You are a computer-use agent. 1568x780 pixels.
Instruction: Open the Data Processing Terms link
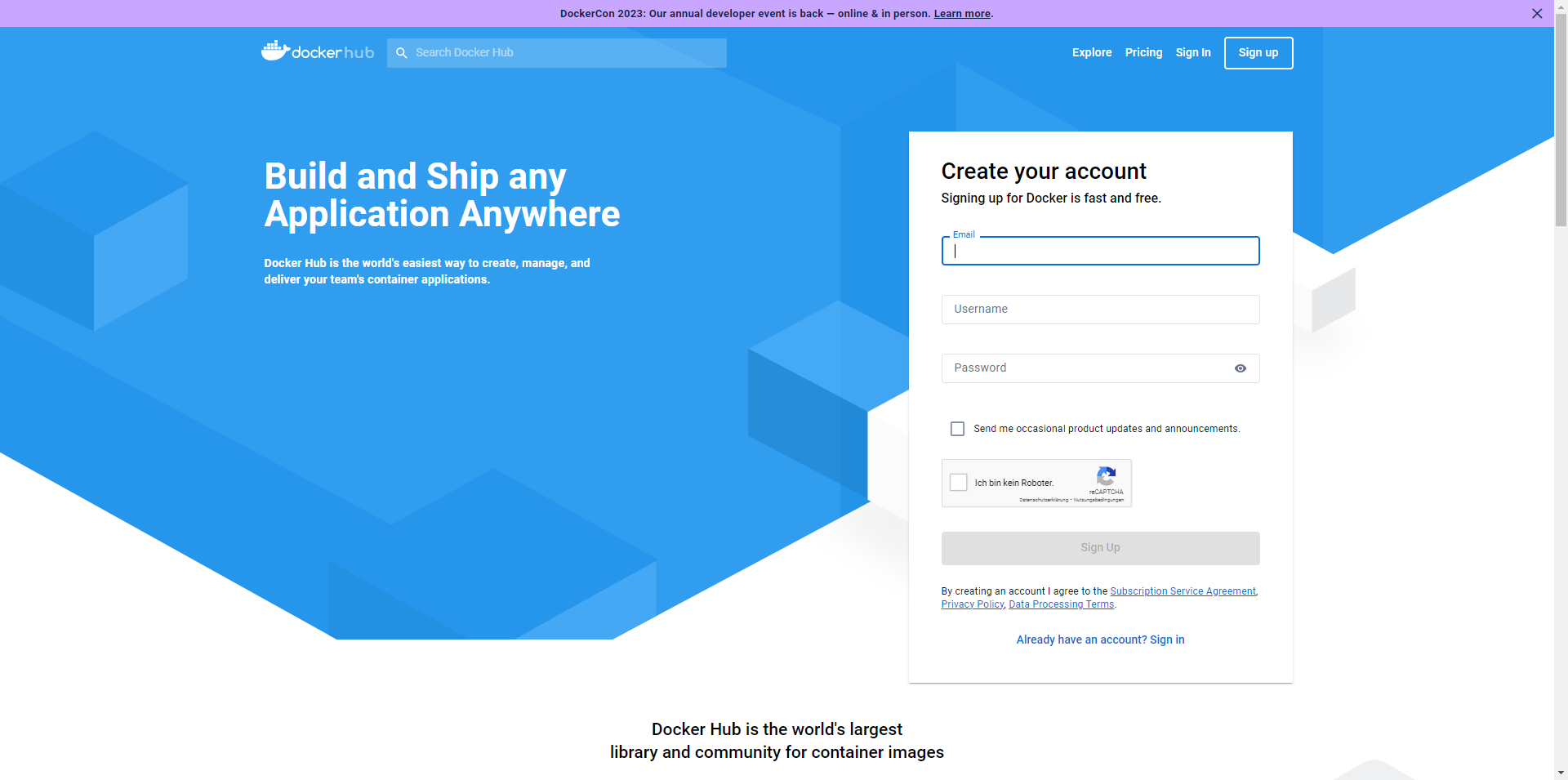coord(1061,604)
